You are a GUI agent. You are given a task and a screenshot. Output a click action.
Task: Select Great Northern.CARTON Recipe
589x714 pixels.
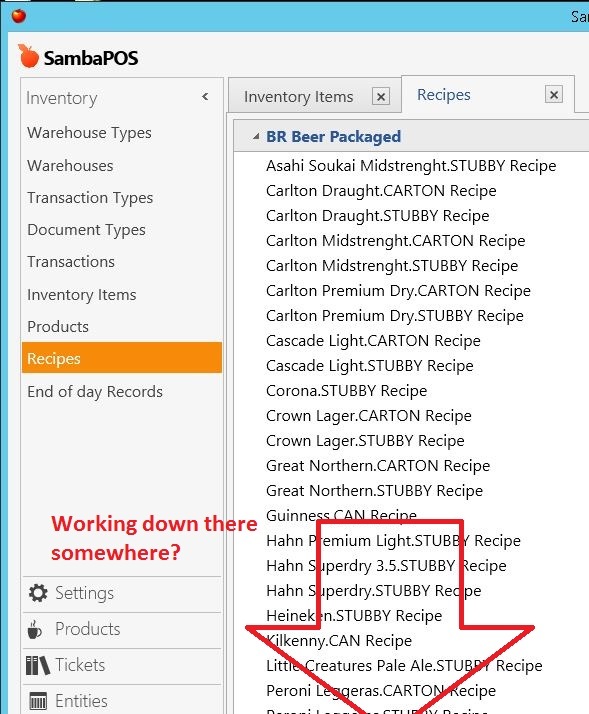click(378, 466)
